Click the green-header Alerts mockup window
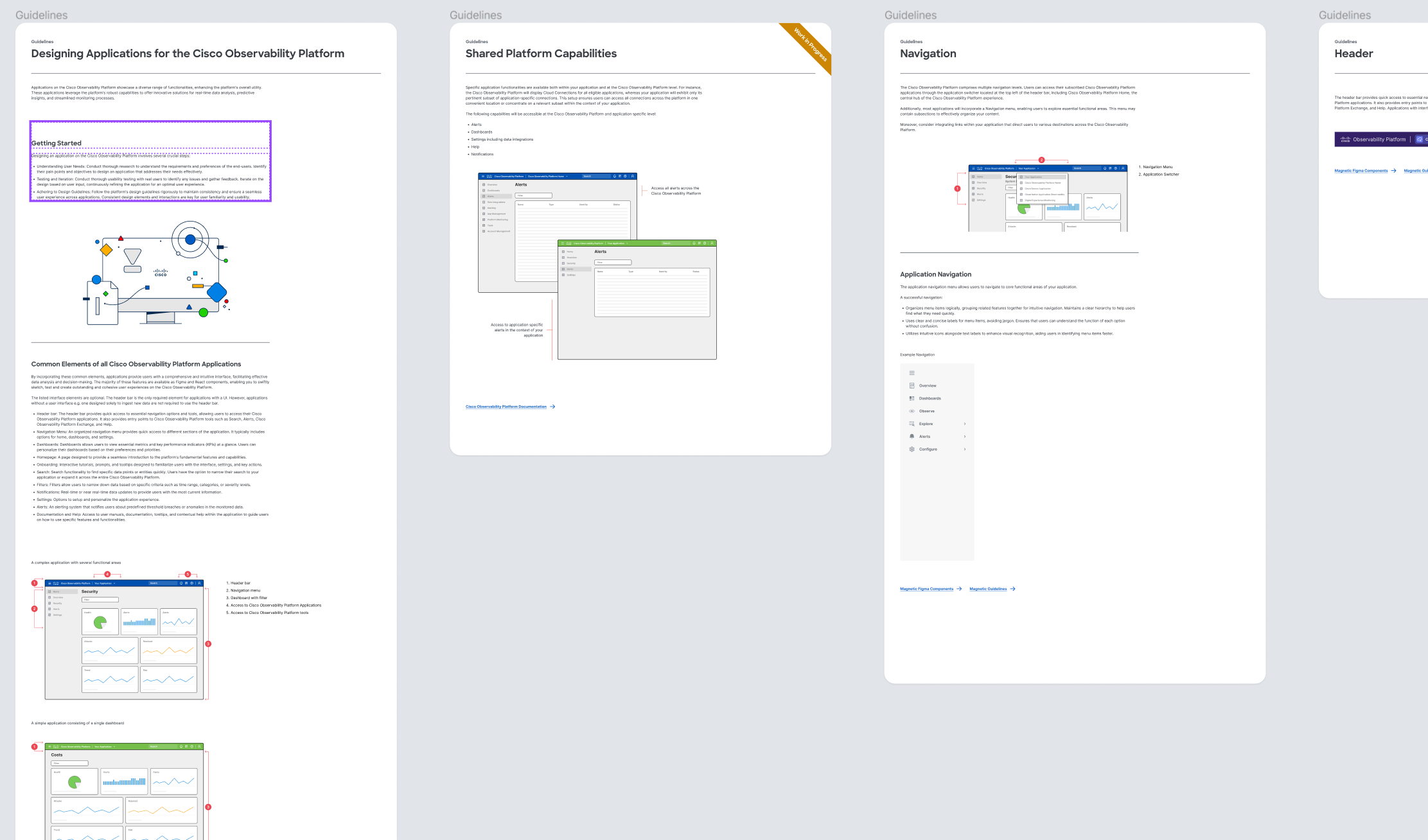Viewport: 1428px width, 840px height. 637,300
